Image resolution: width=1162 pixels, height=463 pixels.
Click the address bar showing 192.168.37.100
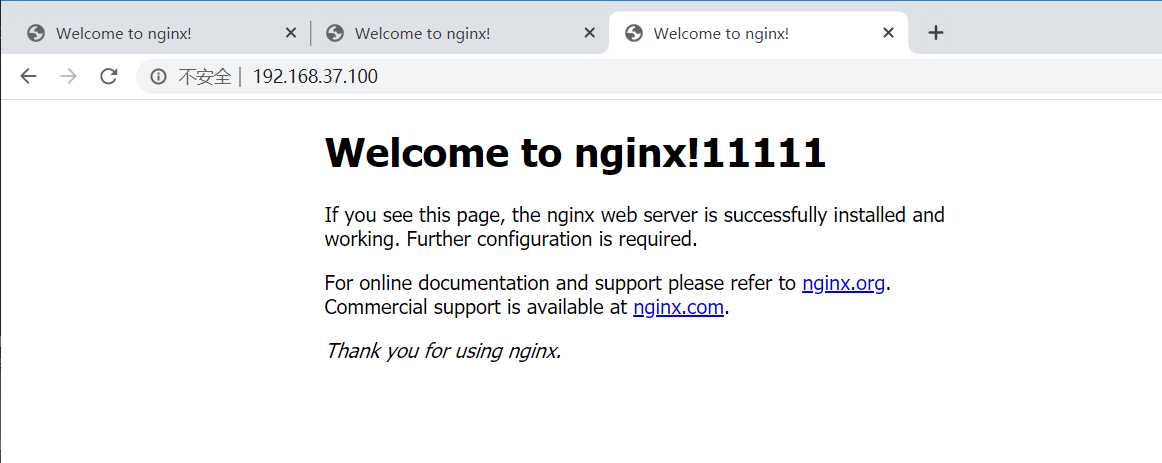[648, 76]
